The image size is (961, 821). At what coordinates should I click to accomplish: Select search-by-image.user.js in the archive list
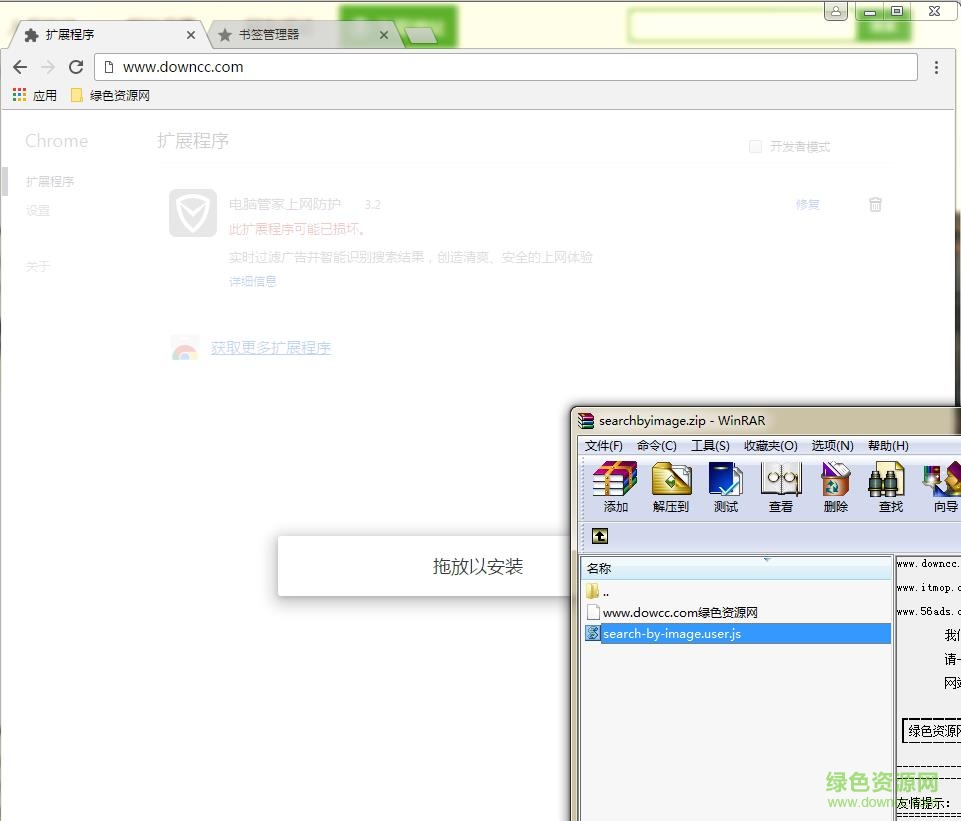coord(672,633)
